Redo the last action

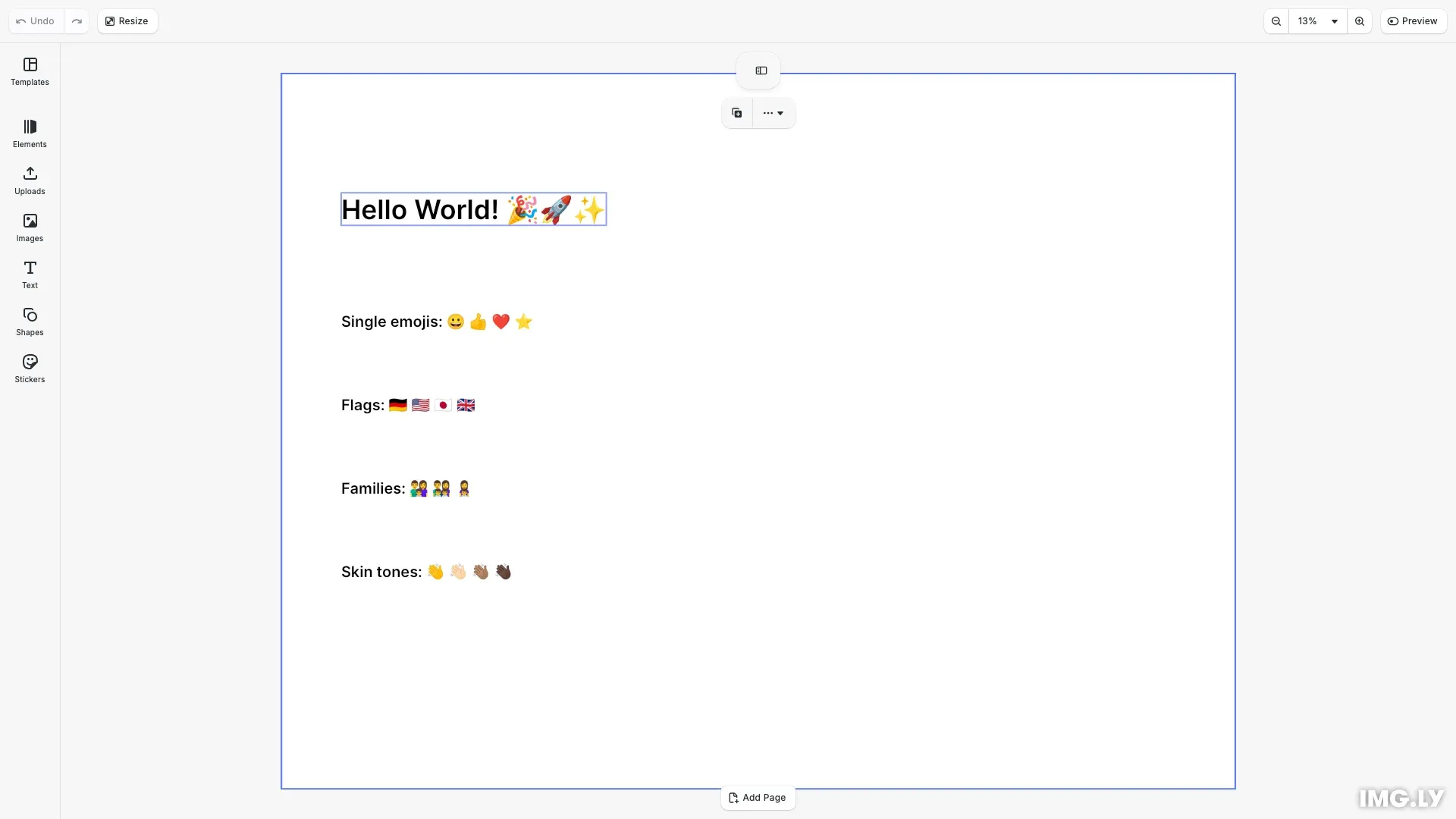click(77, 20)
